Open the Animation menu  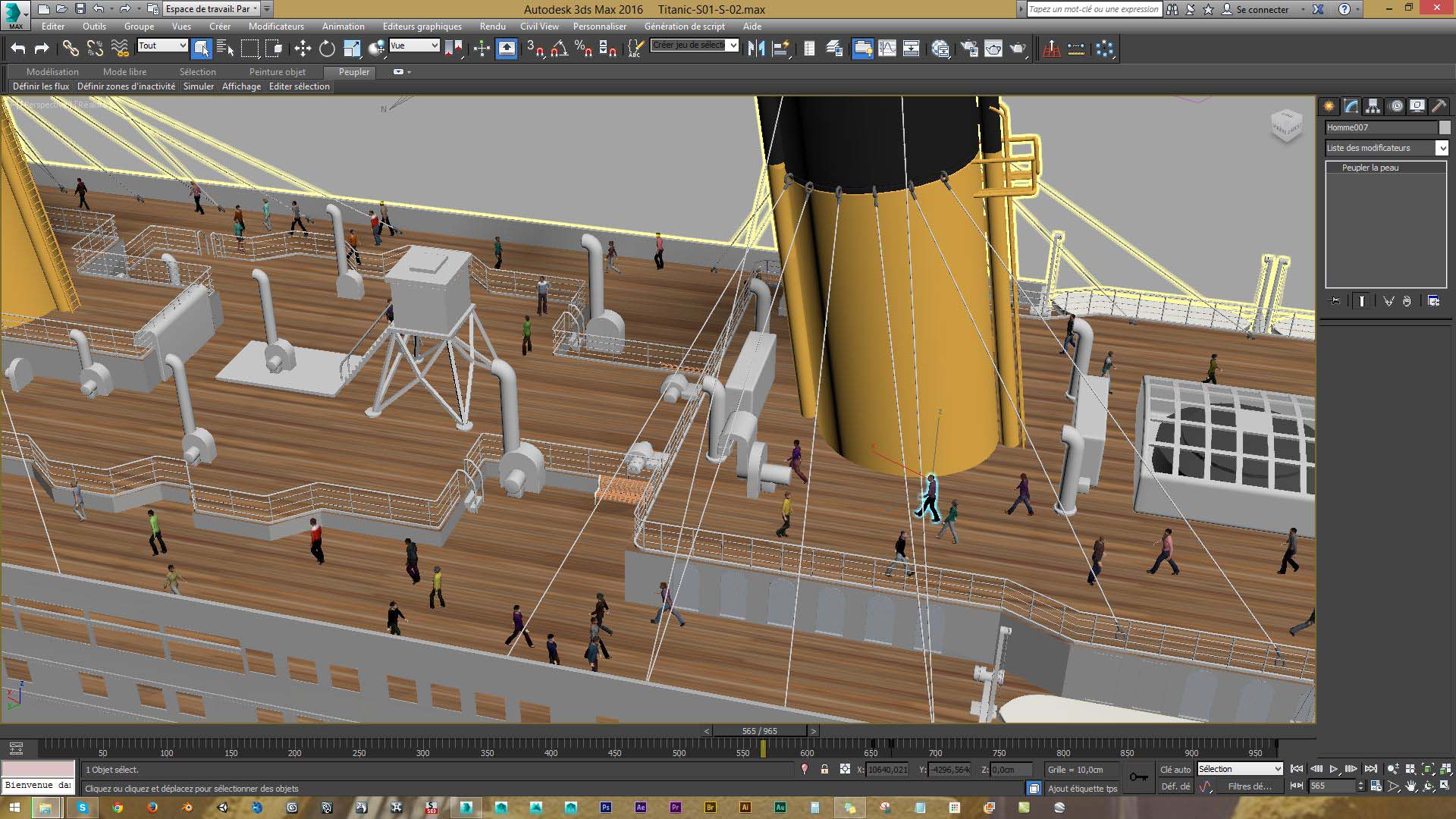coord(343,26)
